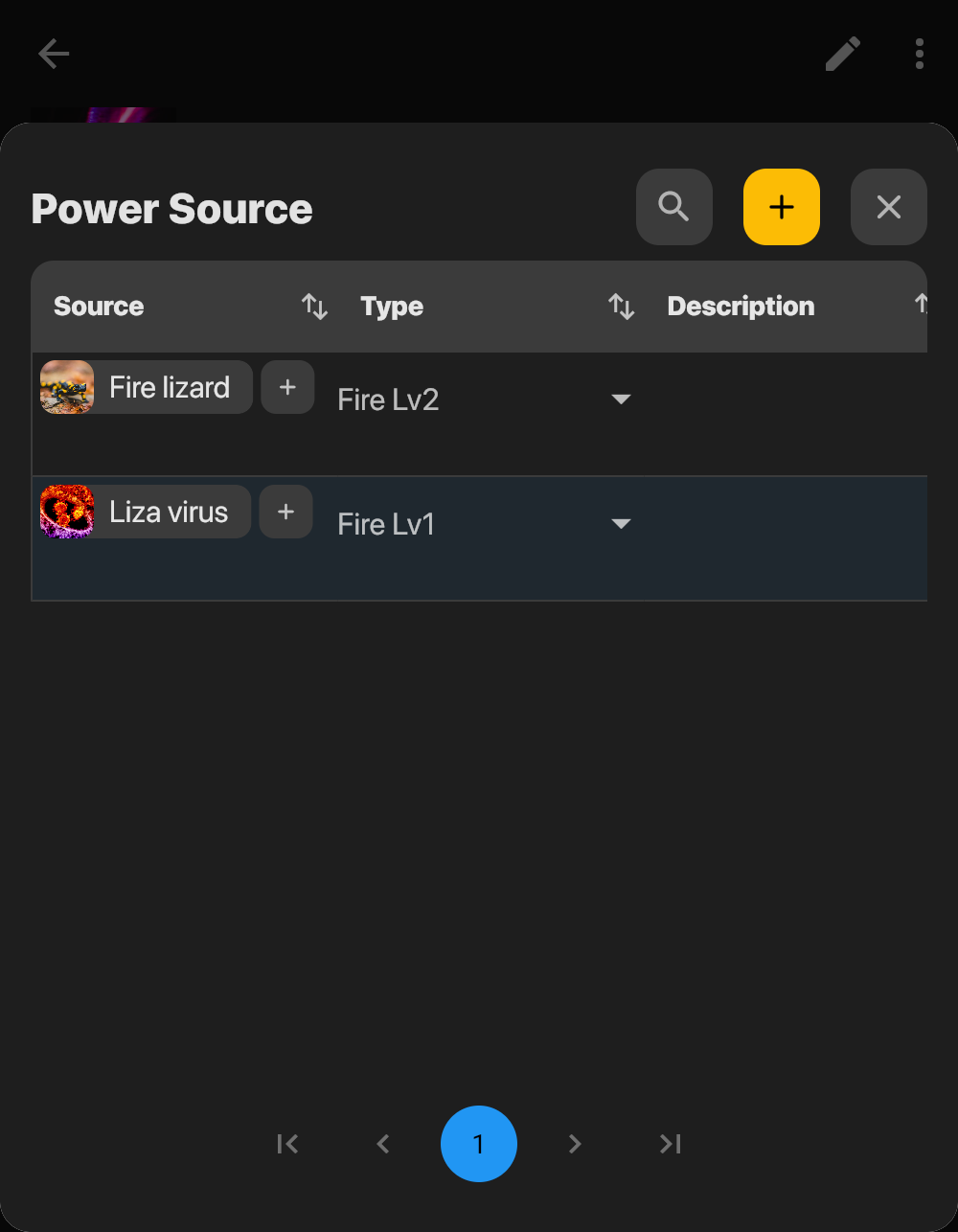The height and width of the screenshot is (1232, 958).
Task: Go to the first page
Action: coord(287,1144)
